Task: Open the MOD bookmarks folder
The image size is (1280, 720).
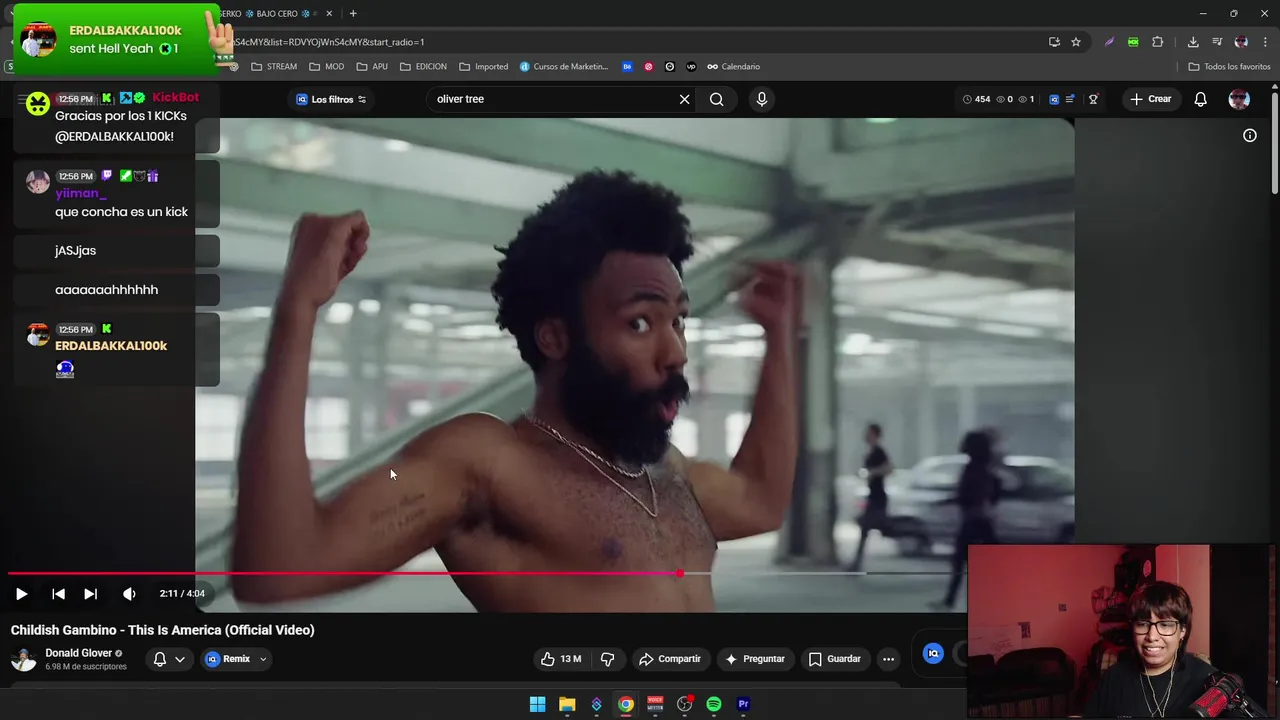Action: [327, 67]
